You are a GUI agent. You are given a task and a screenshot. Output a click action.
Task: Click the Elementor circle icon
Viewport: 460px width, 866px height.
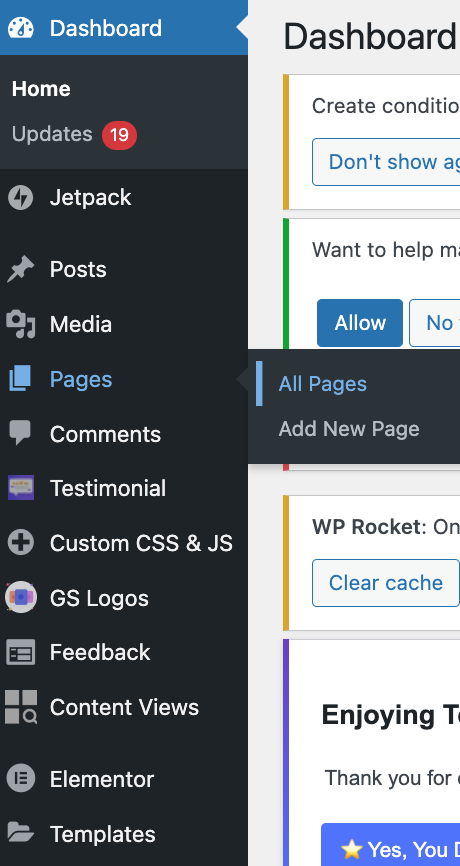[x=21, y=779]
